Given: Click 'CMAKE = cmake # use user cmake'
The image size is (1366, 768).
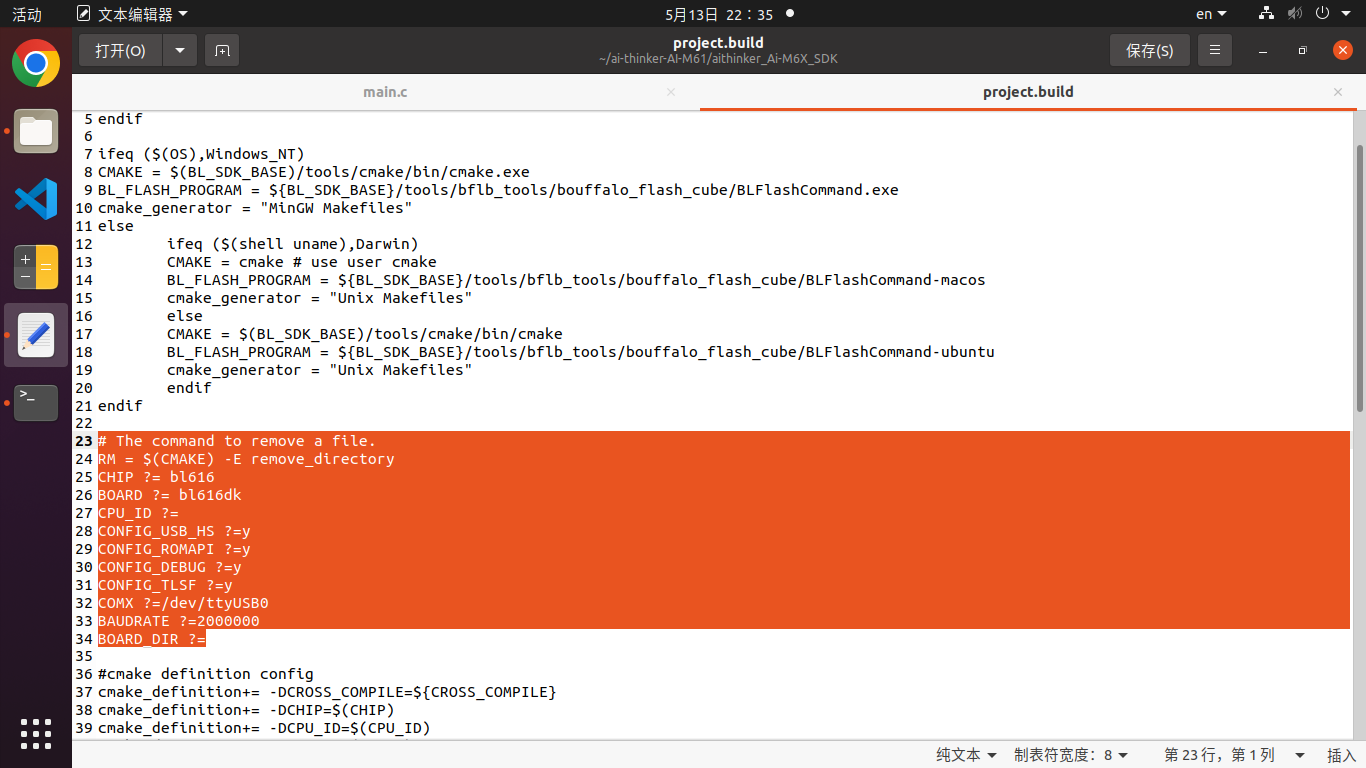Looking at the screenshot, I should tap(302, 262).
